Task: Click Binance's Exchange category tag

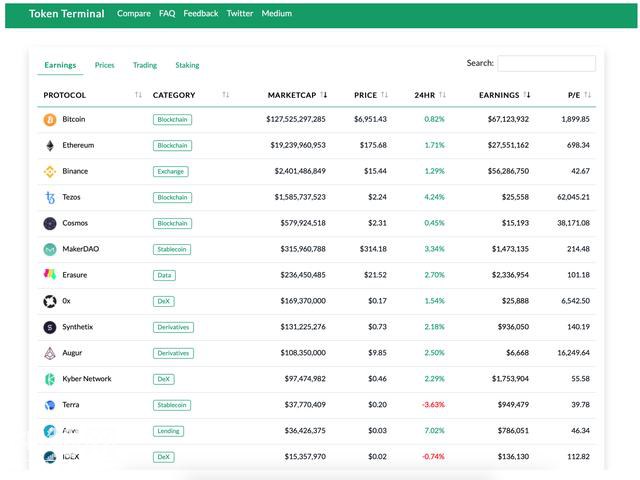Action: [x=171, y=171]
